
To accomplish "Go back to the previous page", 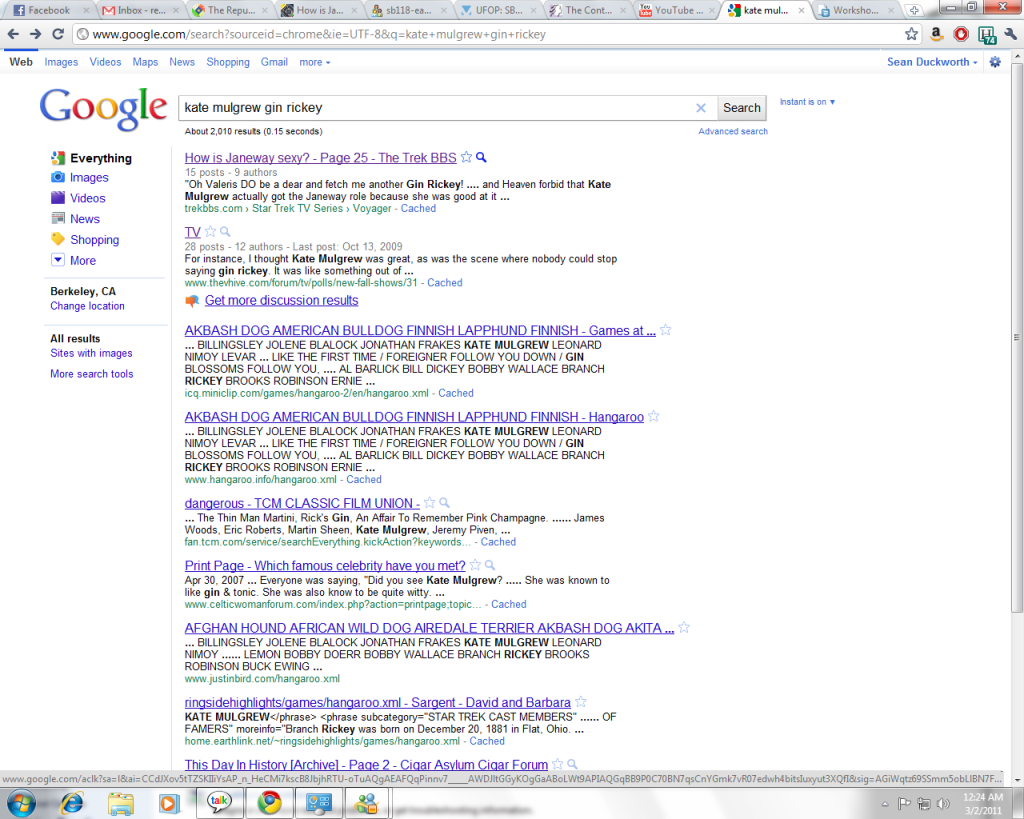I will click(x=13, y=35).
